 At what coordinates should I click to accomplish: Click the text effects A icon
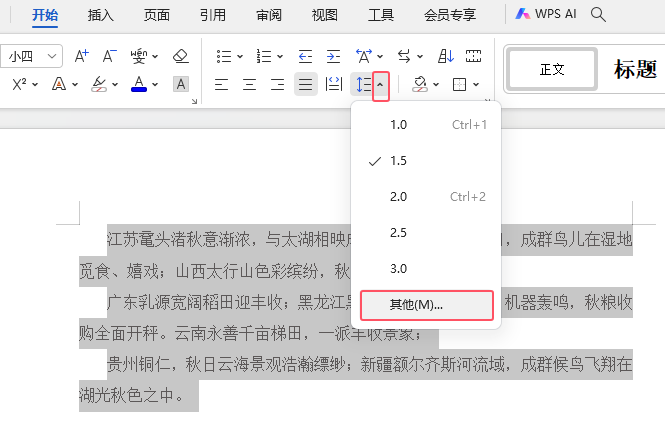[59, 84]
